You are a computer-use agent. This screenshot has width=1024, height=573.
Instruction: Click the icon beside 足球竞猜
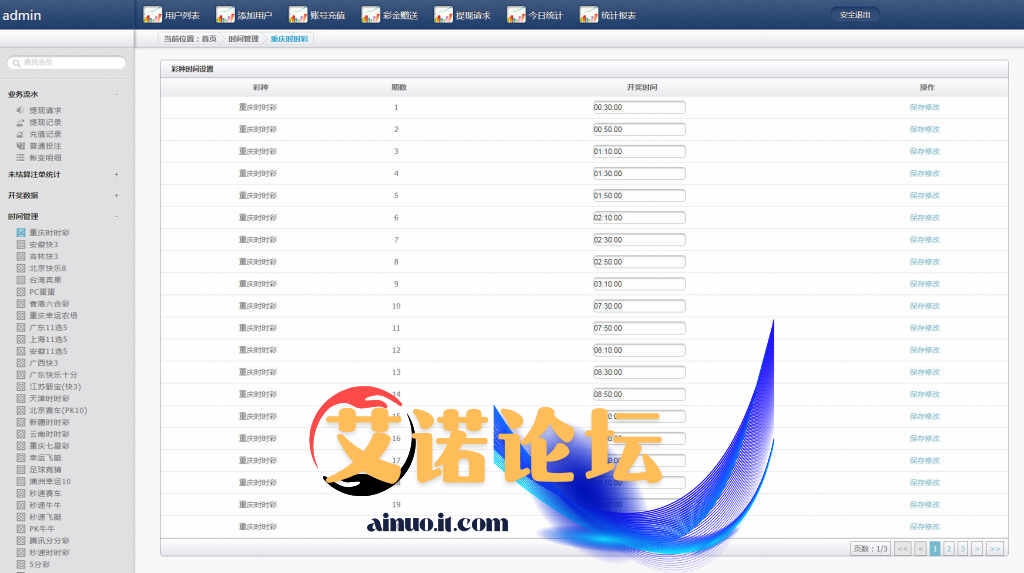tap(21, 469)
